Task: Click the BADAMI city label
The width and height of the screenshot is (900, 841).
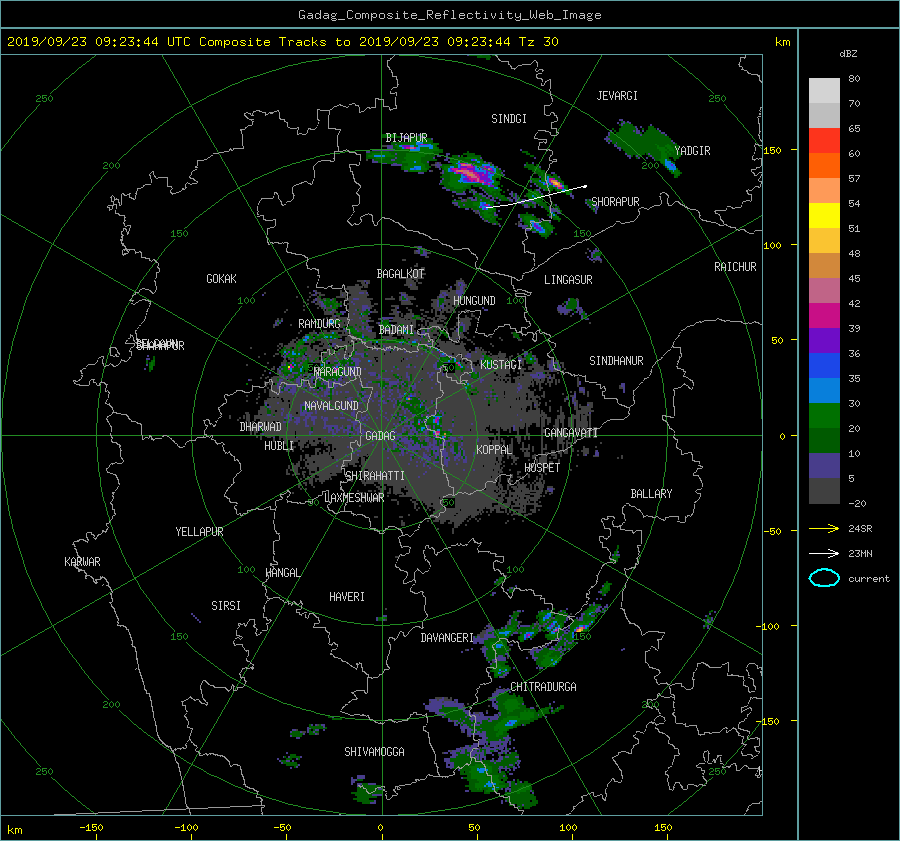Action: (396, 330)
